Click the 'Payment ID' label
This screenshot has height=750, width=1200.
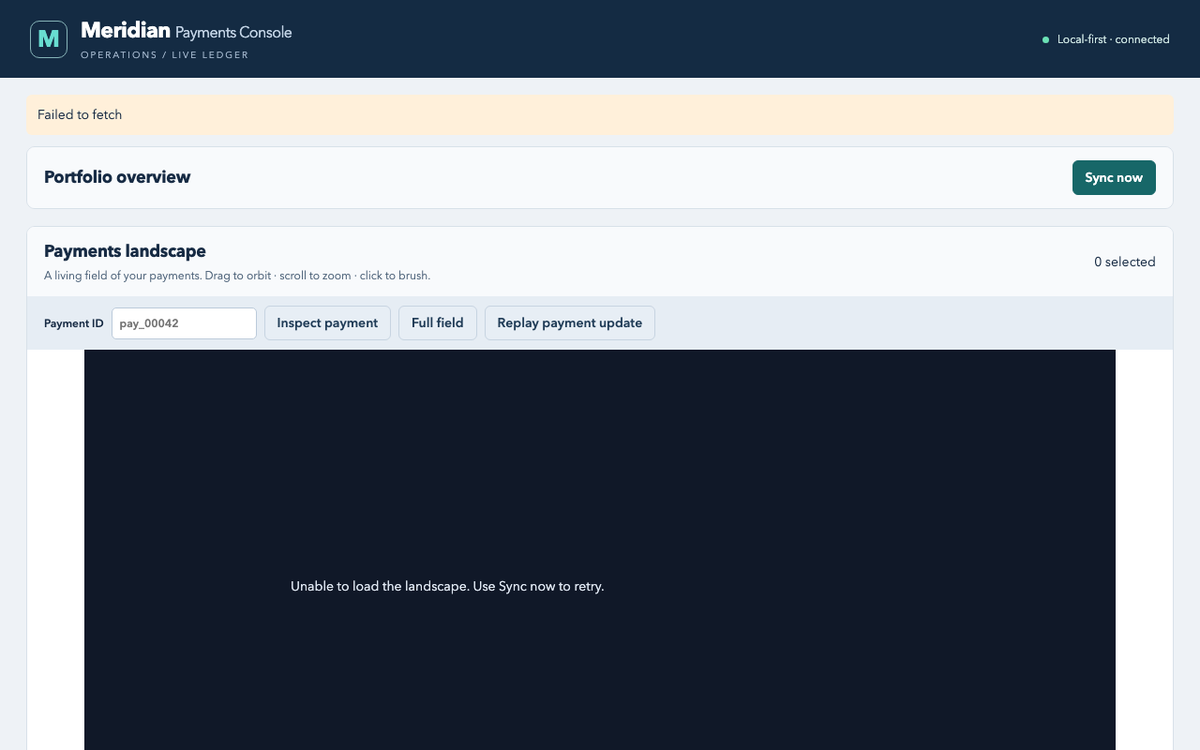(x=74, y=323)
